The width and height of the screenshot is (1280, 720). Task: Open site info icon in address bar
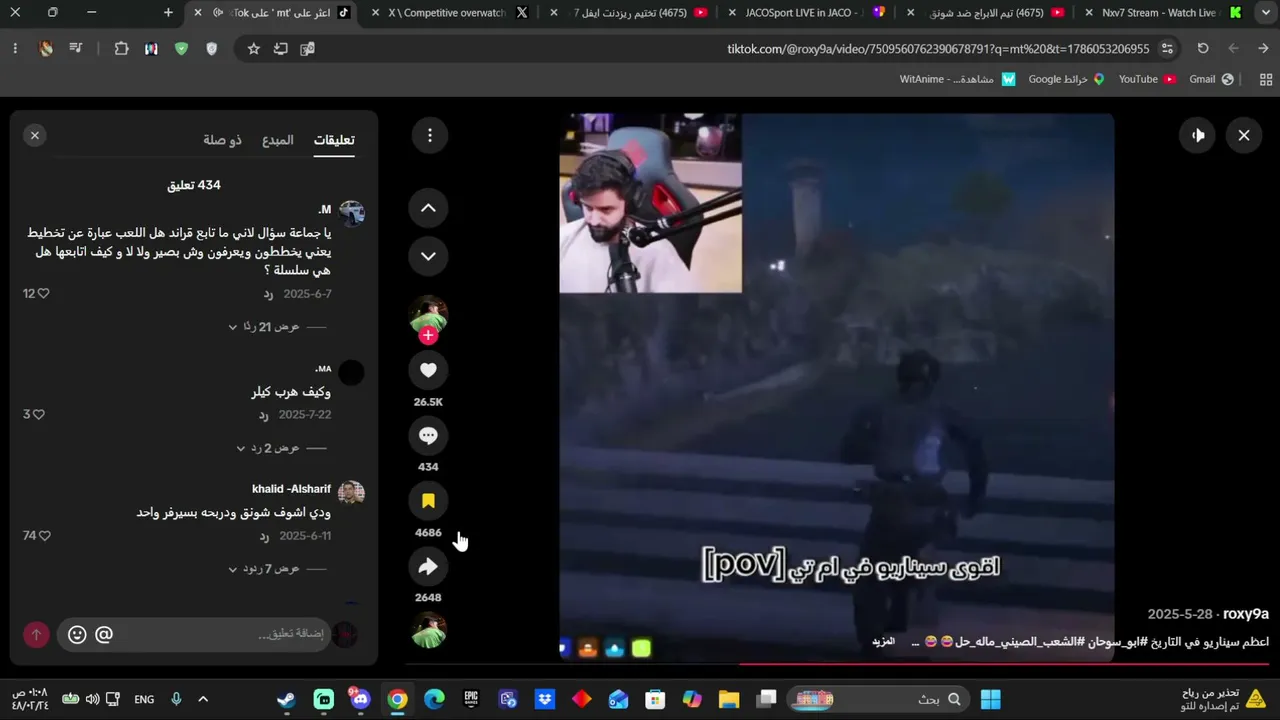point(1167,49)
